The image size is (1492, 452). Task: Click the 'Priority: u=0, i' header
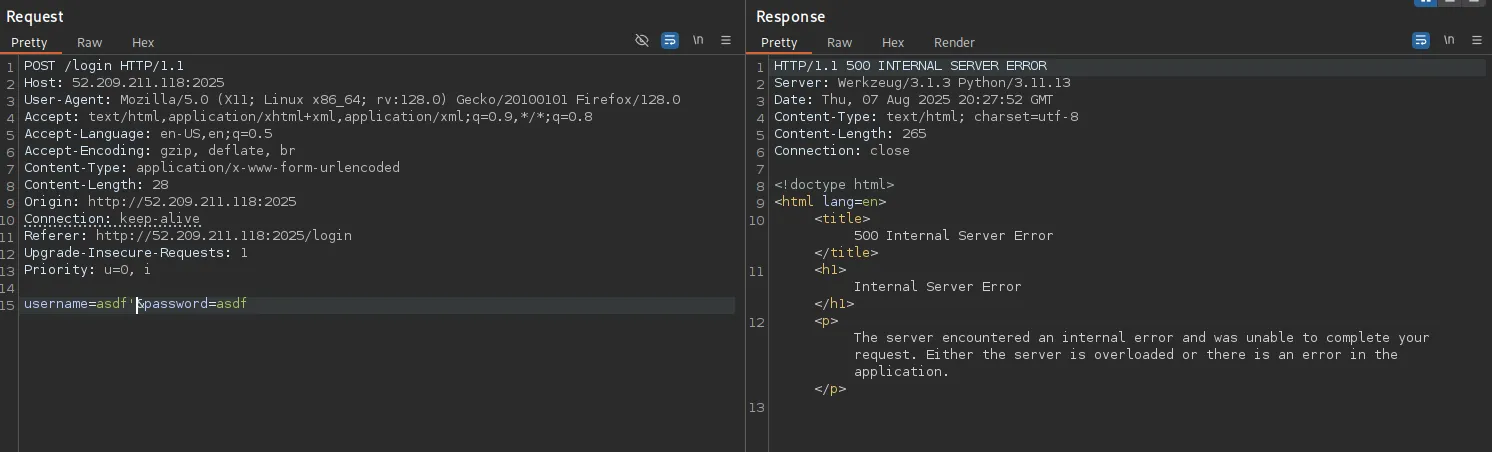coord(88,270)
